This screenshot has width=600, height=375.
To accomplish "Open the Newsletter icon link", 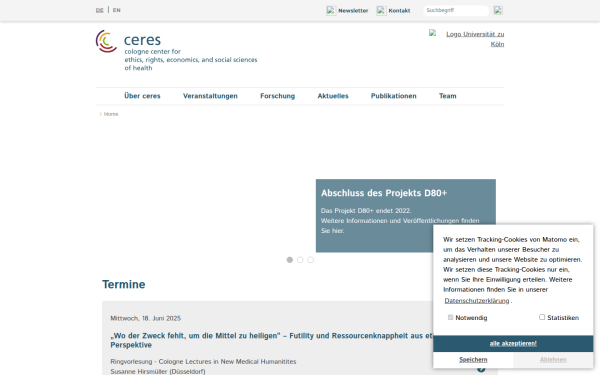I will tap(331, 11).
